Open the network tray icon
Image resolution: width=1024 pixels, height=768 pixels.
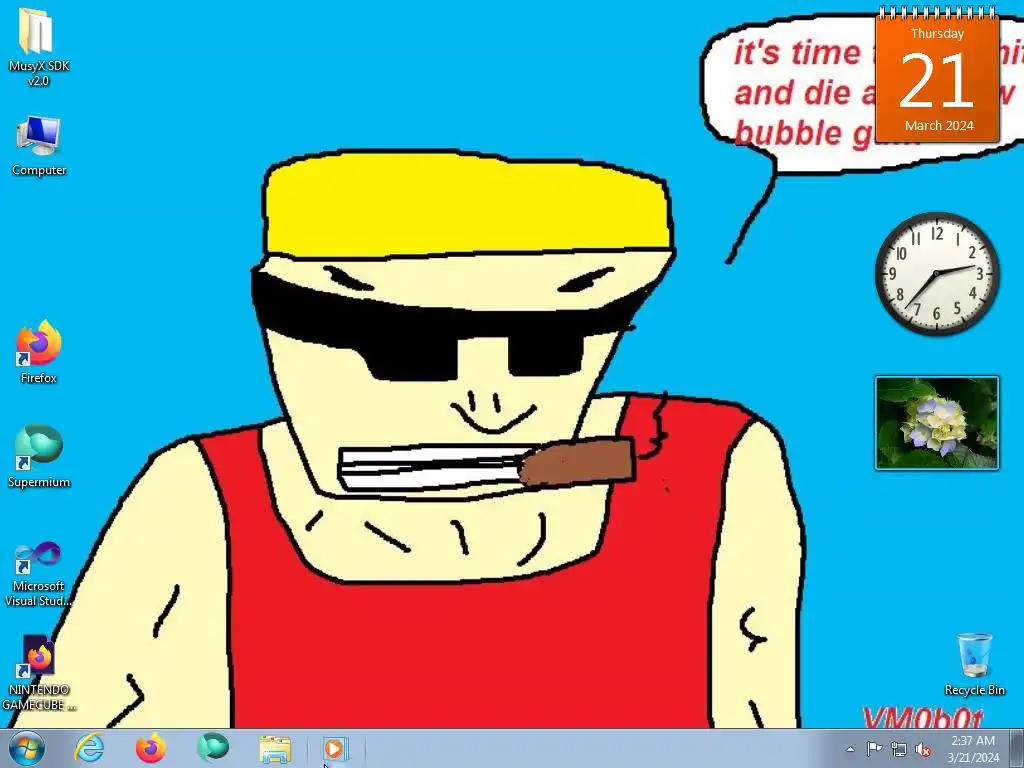click(899, 750)
